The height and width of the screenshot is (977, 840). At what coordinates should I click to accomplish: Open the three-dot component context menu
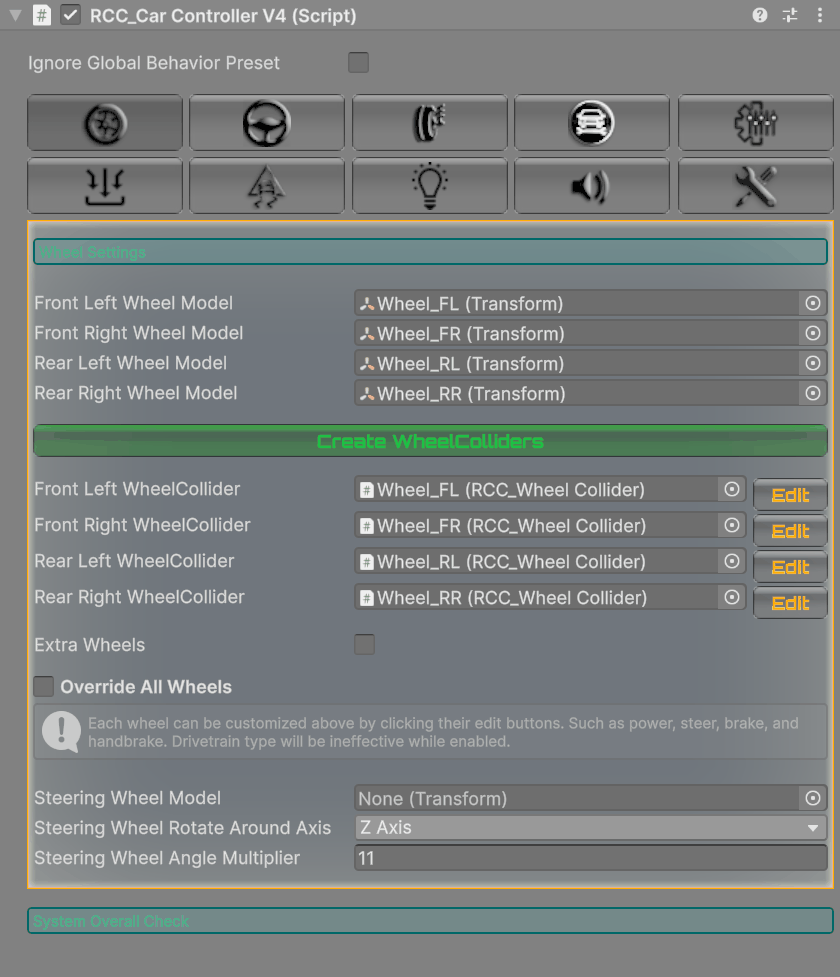click(x=819, y=15)
